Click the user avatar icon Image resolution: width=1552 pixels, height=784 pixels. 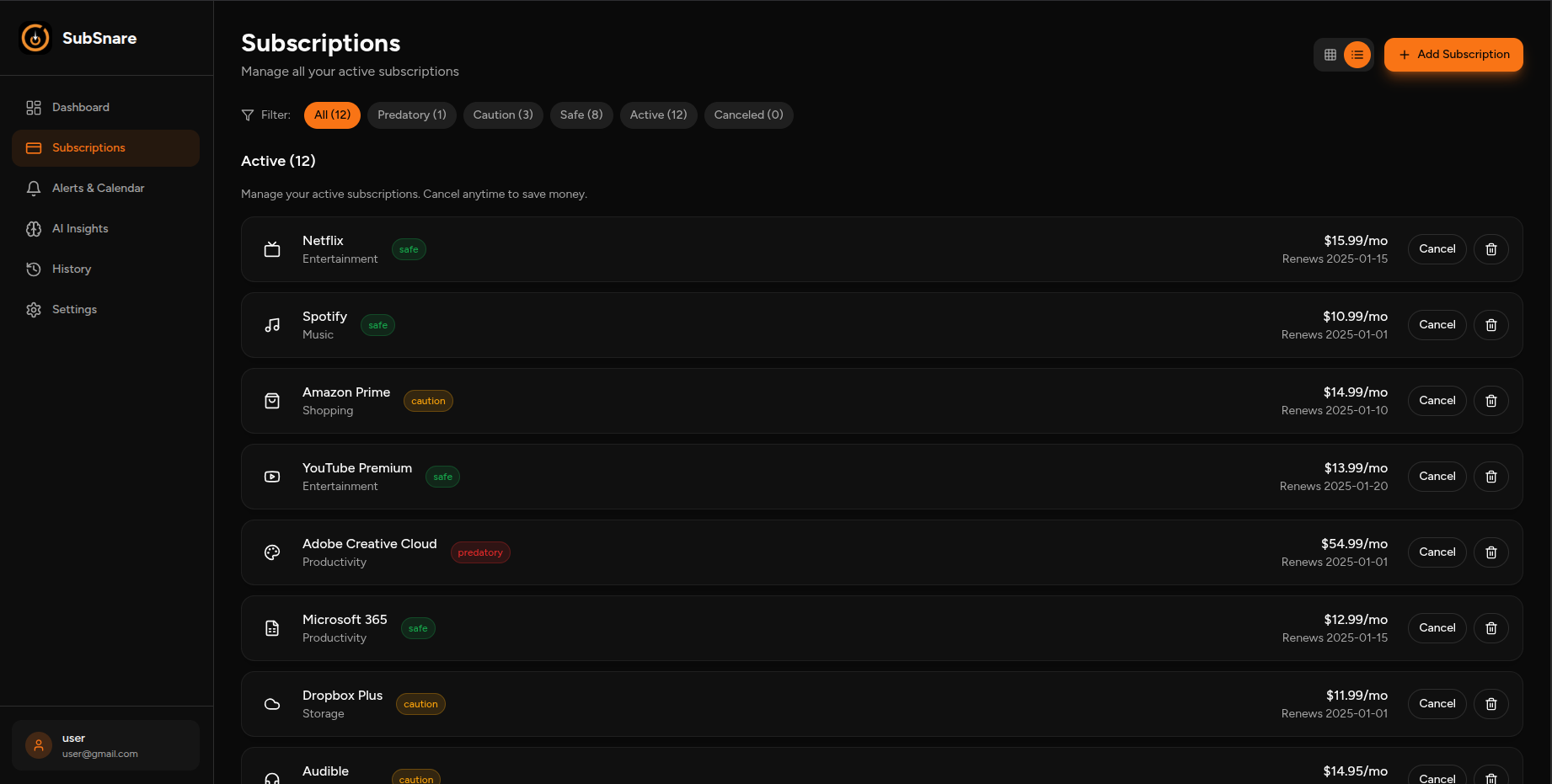(x=39, y=745)
